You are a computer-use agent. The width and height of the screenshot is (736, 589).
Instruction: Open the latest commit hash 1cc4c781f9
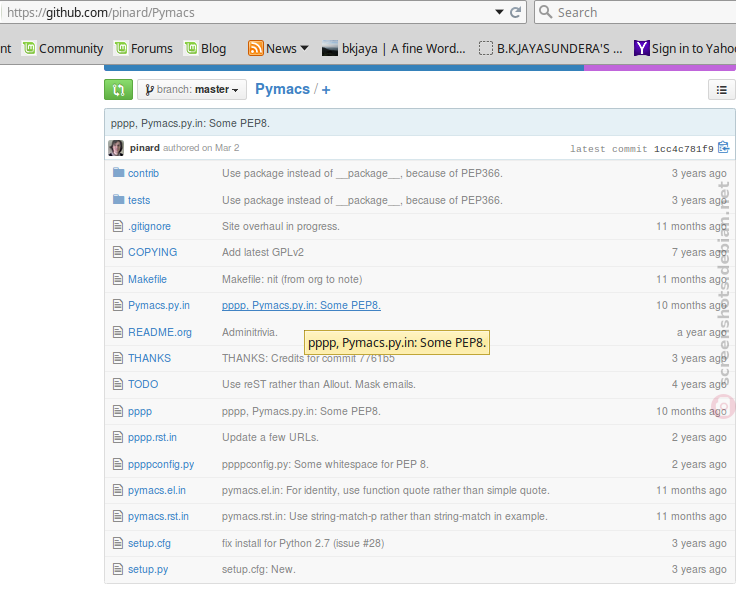click(x=683, y=149)
